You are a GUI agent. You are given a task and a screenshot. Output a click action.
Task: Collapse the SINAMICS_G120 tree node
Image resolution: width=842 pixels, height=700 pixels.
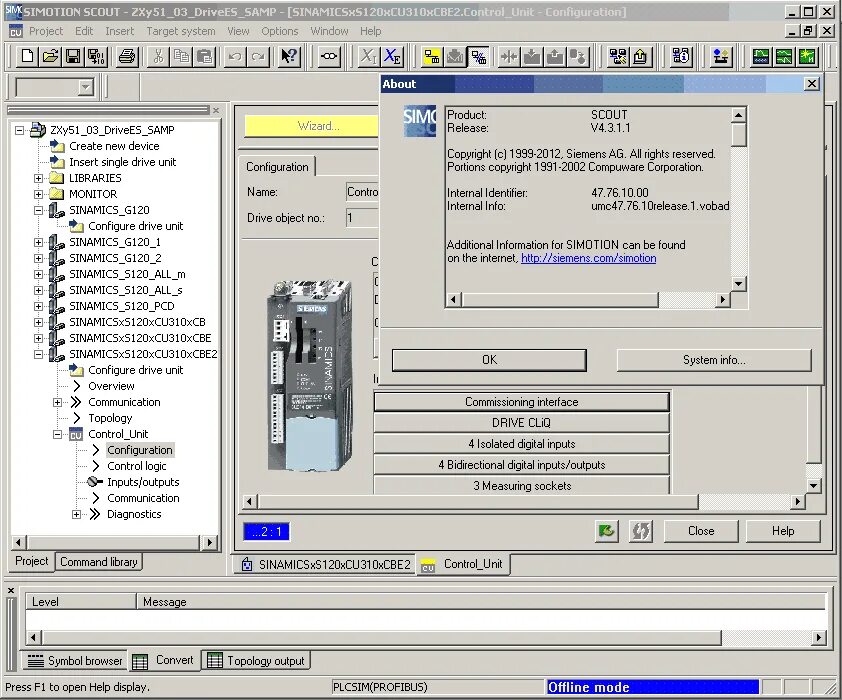39,210
